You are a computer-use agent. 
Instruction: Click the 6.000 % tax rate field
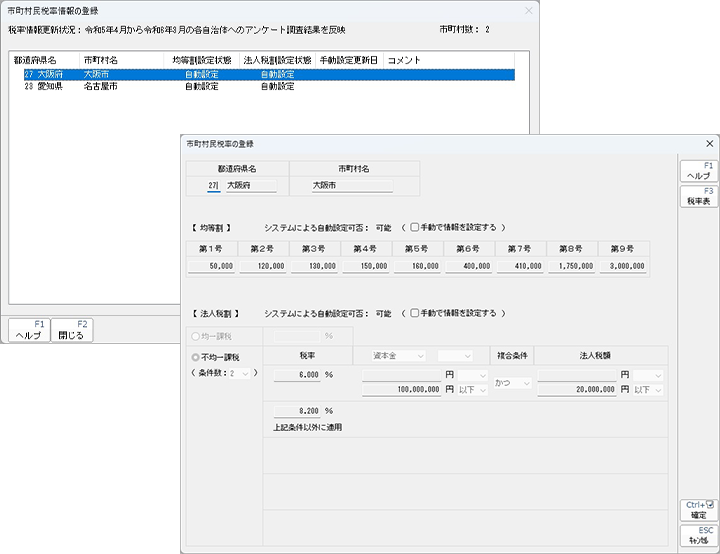click(x=295, y=374)
